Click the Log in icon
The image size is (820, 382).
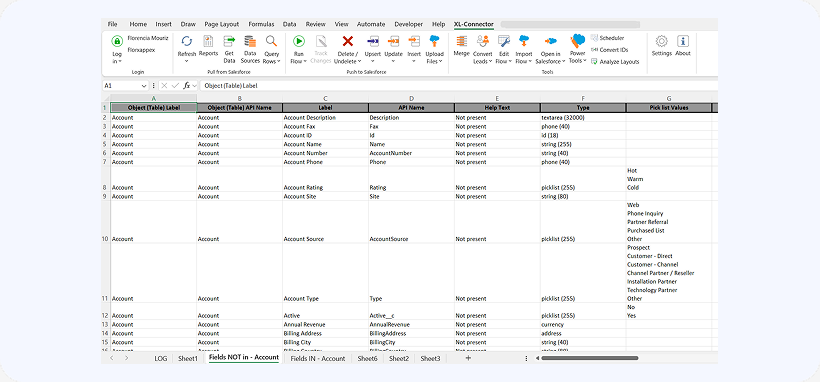[x=117, y=41]
